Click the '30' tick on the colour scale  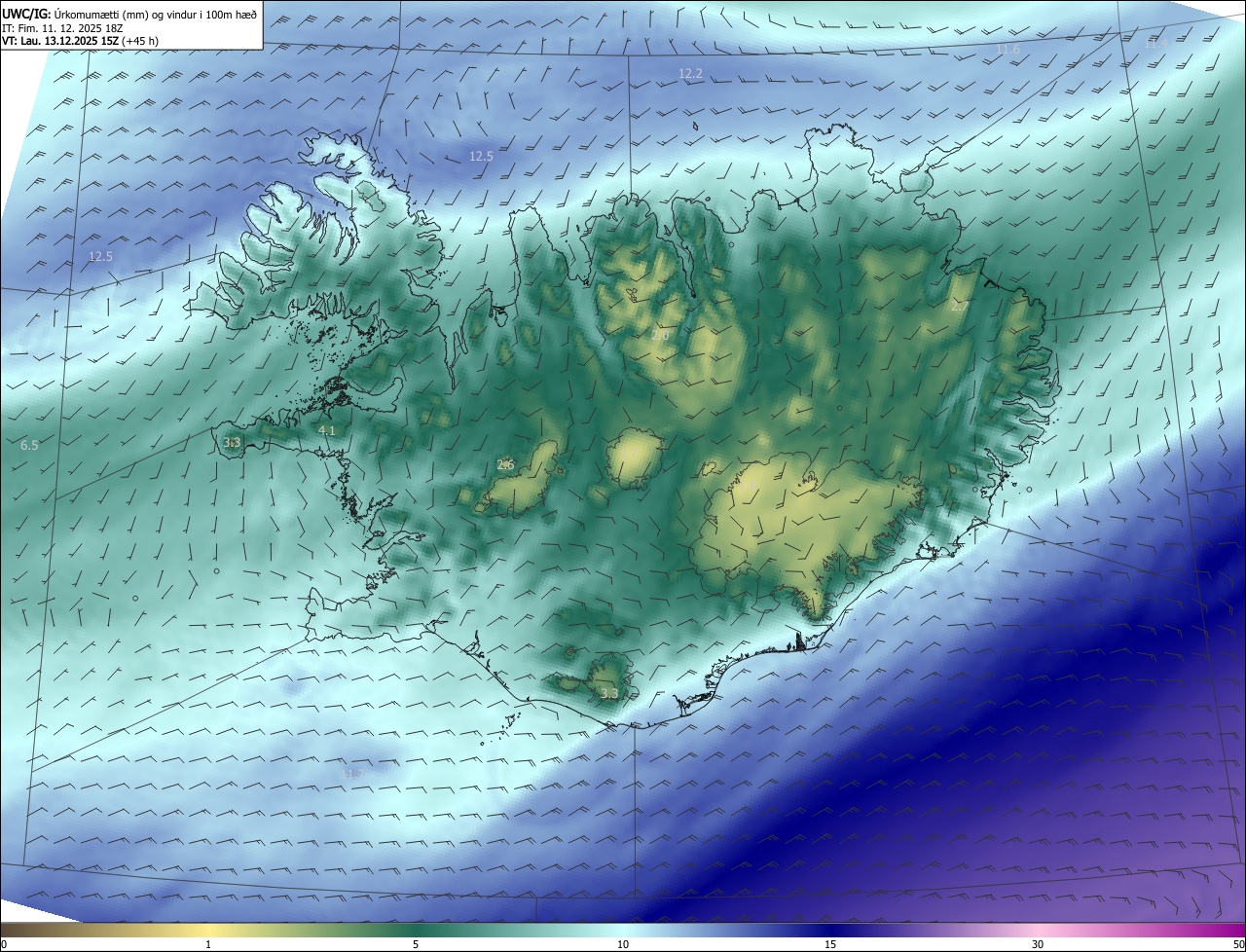coord(1038,944)
